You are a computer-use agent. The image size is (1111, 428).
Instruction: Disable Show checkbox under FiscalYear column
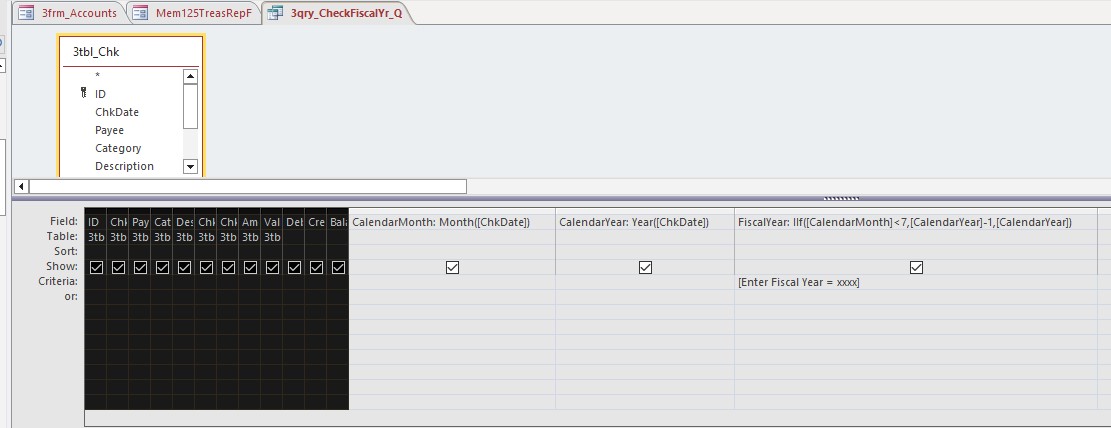(916, 267)
